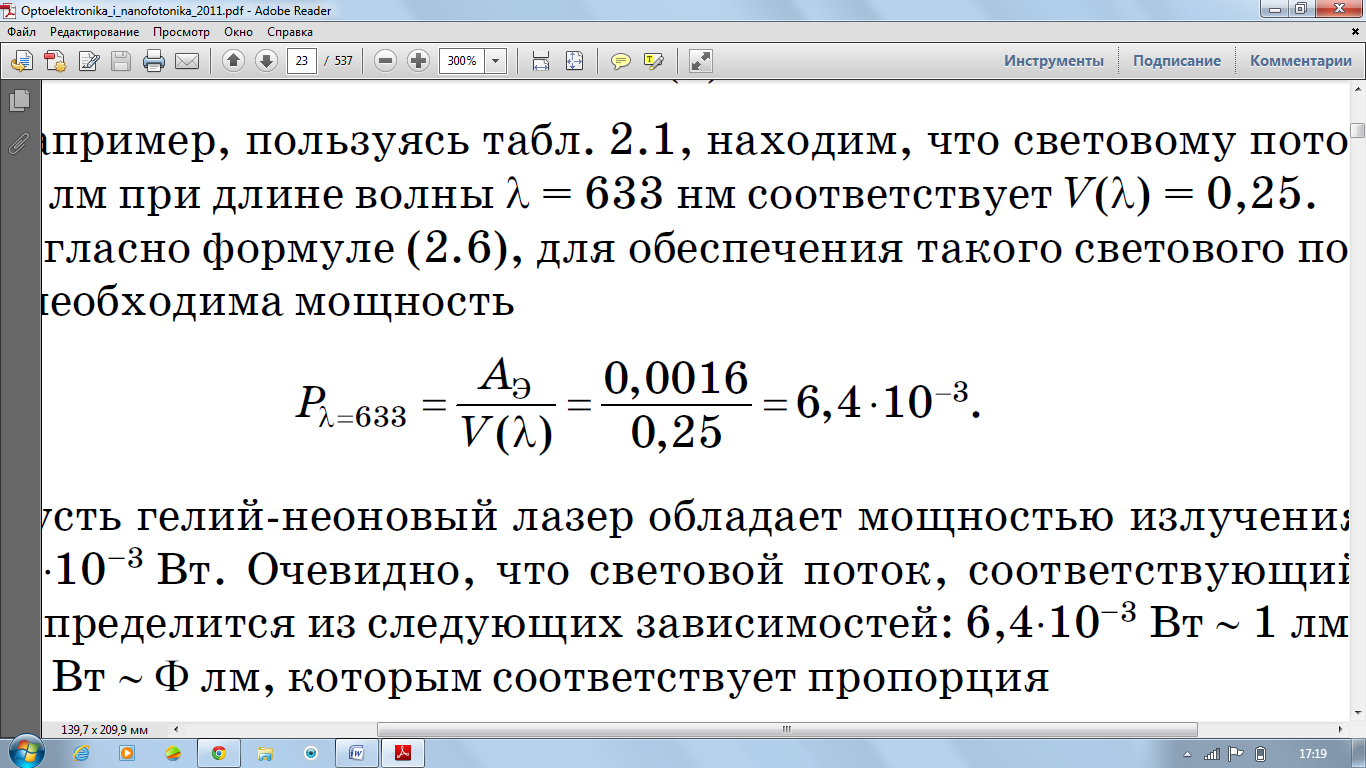Send file by email envelope icon
This screenshot has height=768, width=1366.
click(186, 61)
